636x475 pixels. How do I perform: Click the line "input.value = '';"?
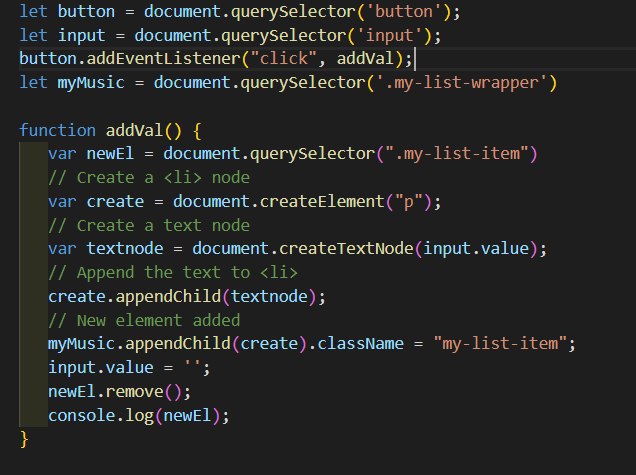tap(129, 368)
